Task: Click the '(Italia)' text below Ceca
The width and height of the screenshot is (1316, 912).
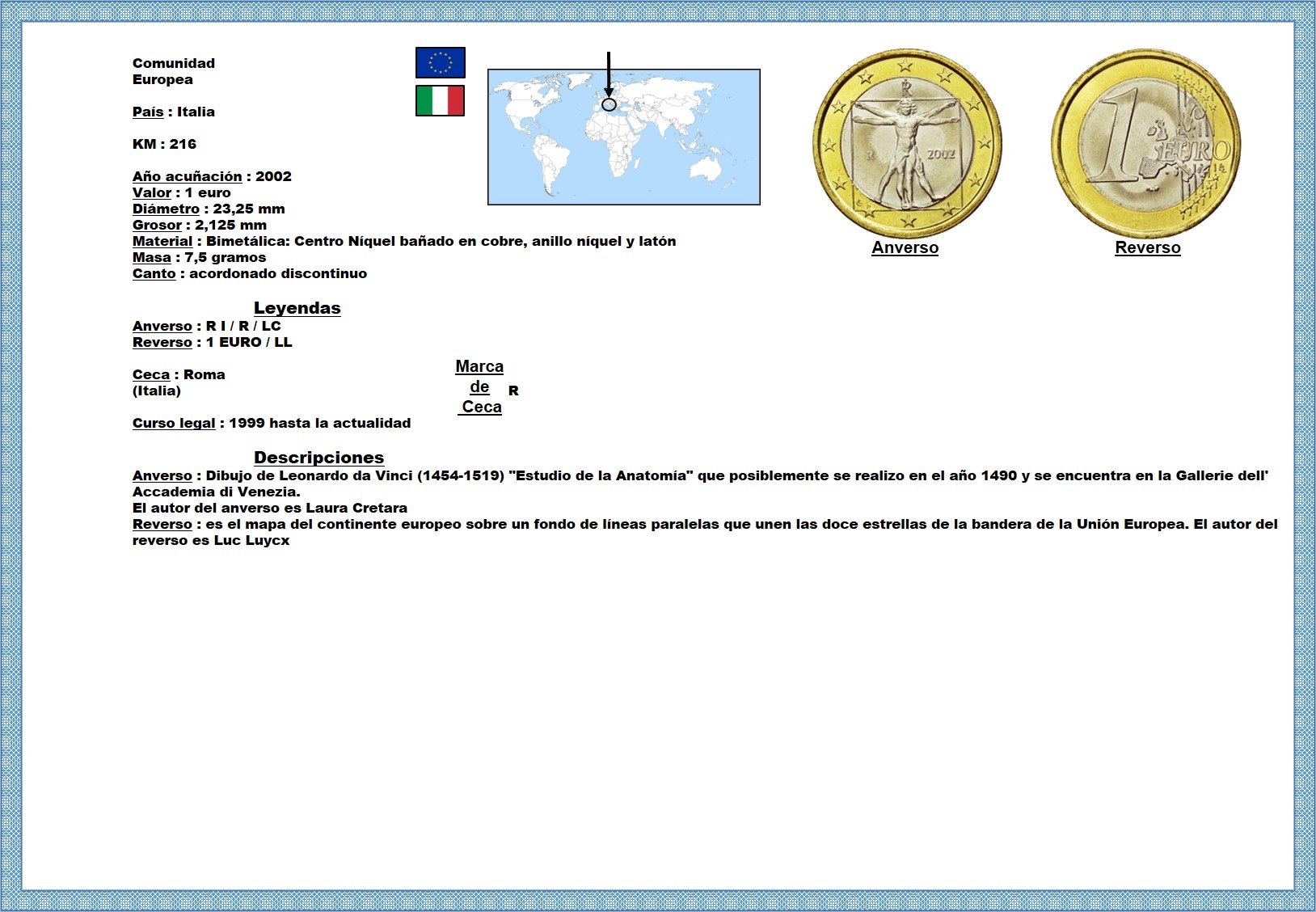Action: (x=157, y=391)
